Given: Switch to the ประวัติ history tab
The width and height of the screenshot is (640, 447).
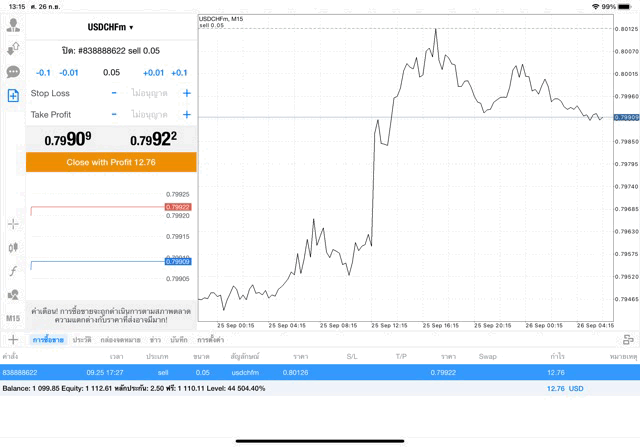Looking at the screenshot, I should [x=82, y=341].
